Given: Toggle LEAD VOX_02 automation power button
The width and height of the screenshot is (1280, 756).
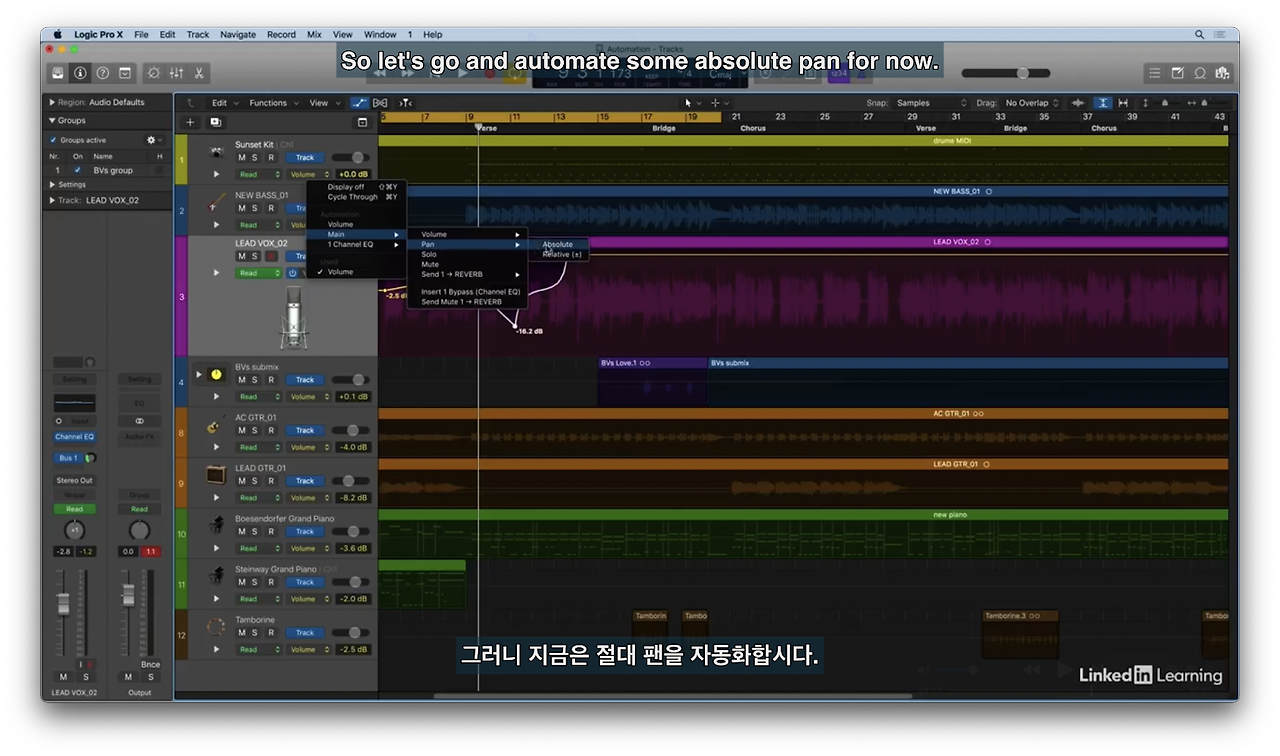Looking at the screenshot, I should (x=293, y=273).
